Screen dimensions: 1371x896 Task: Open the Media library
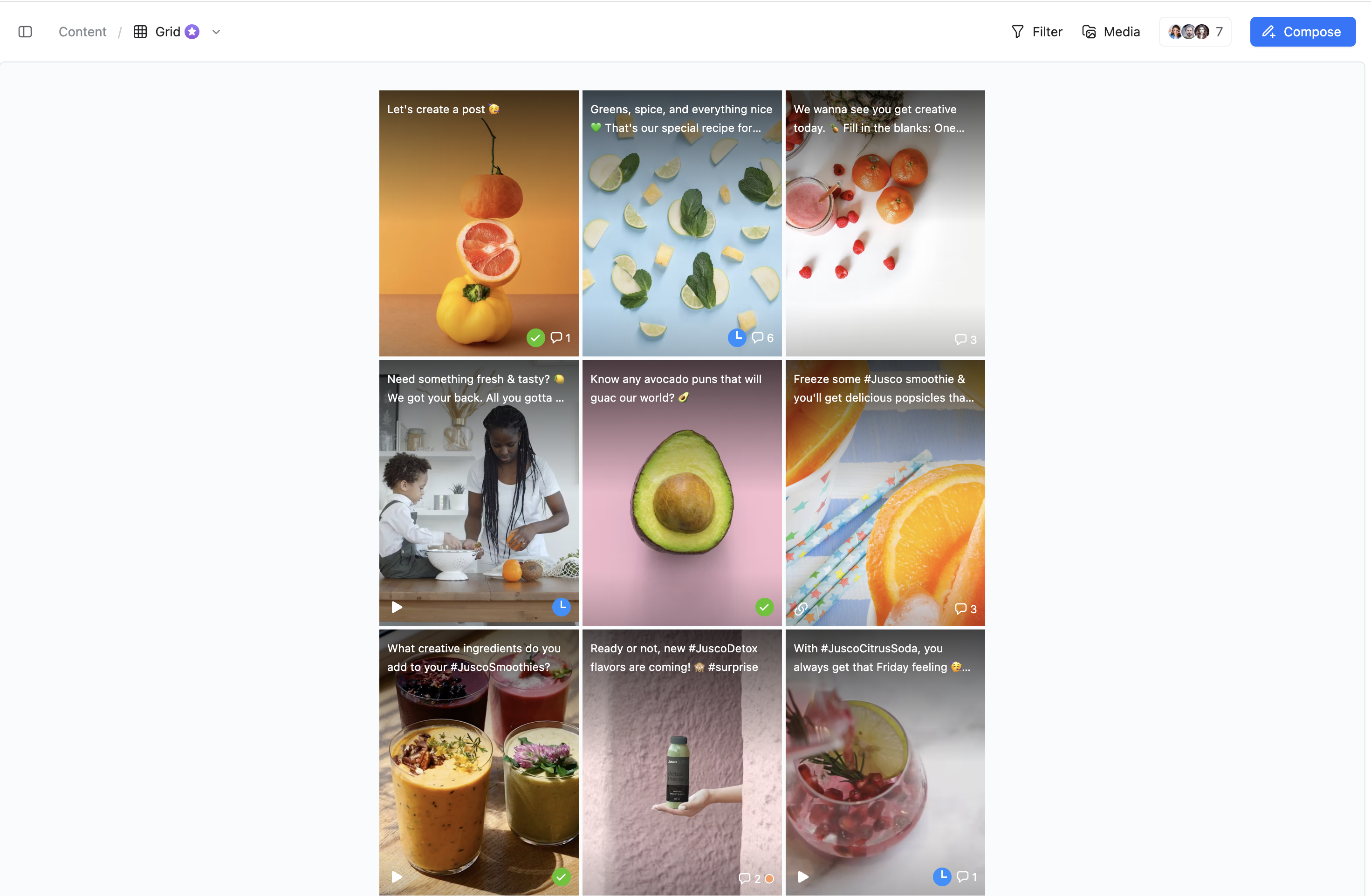tap(1111, 32)
